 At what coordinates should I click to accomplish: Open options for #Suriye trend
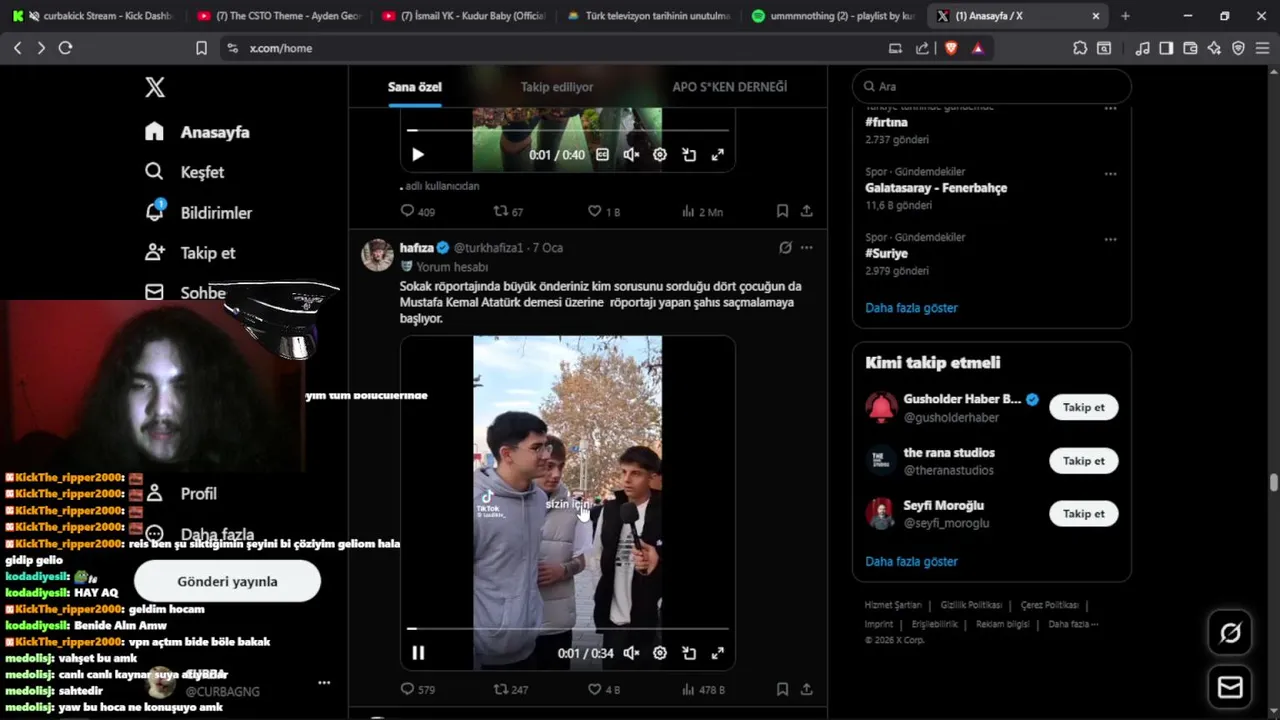tap(1110, 240)
